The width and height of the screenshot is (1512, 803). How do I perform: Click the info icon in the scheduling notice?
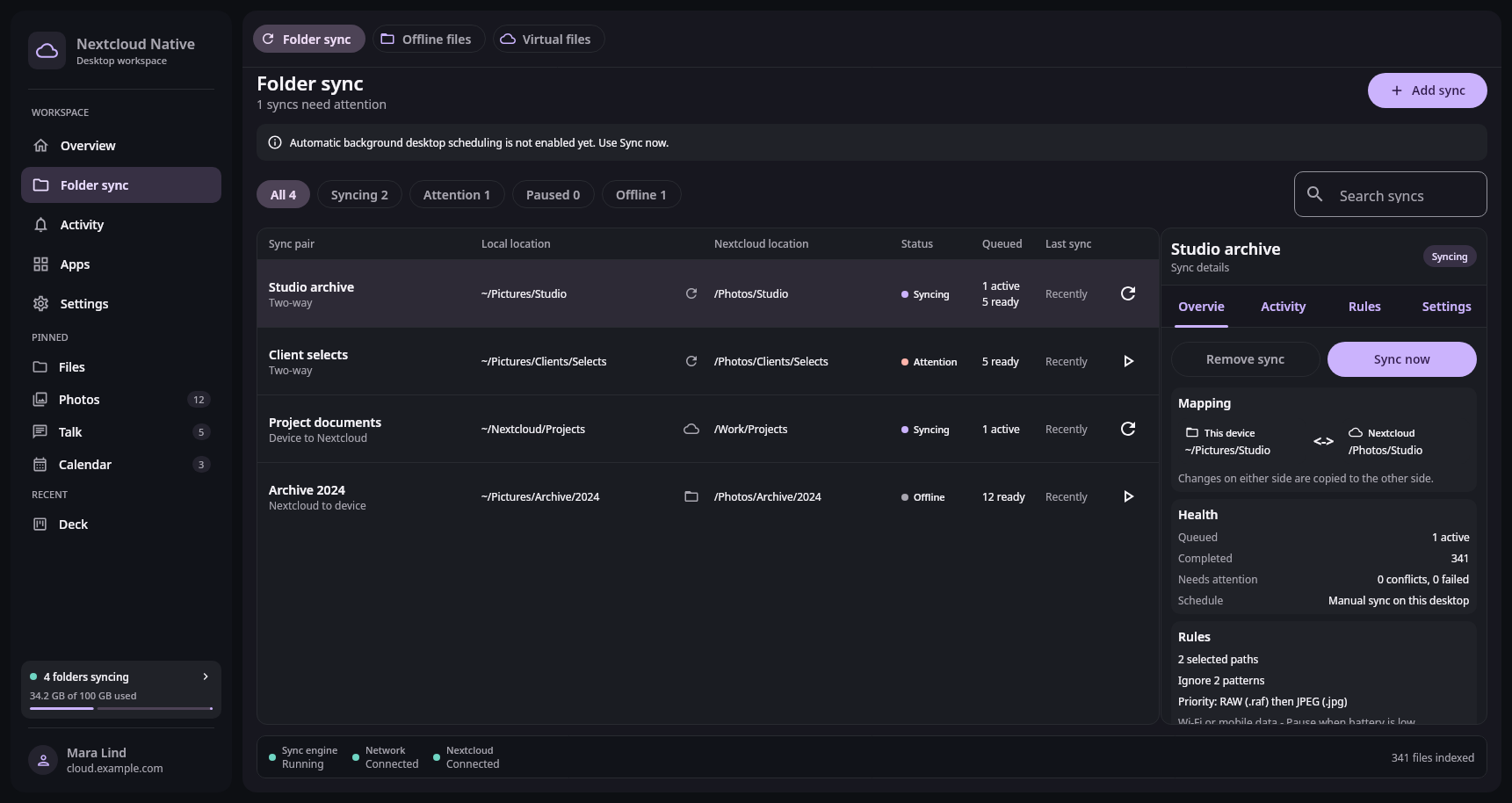[x=275, y=142]
